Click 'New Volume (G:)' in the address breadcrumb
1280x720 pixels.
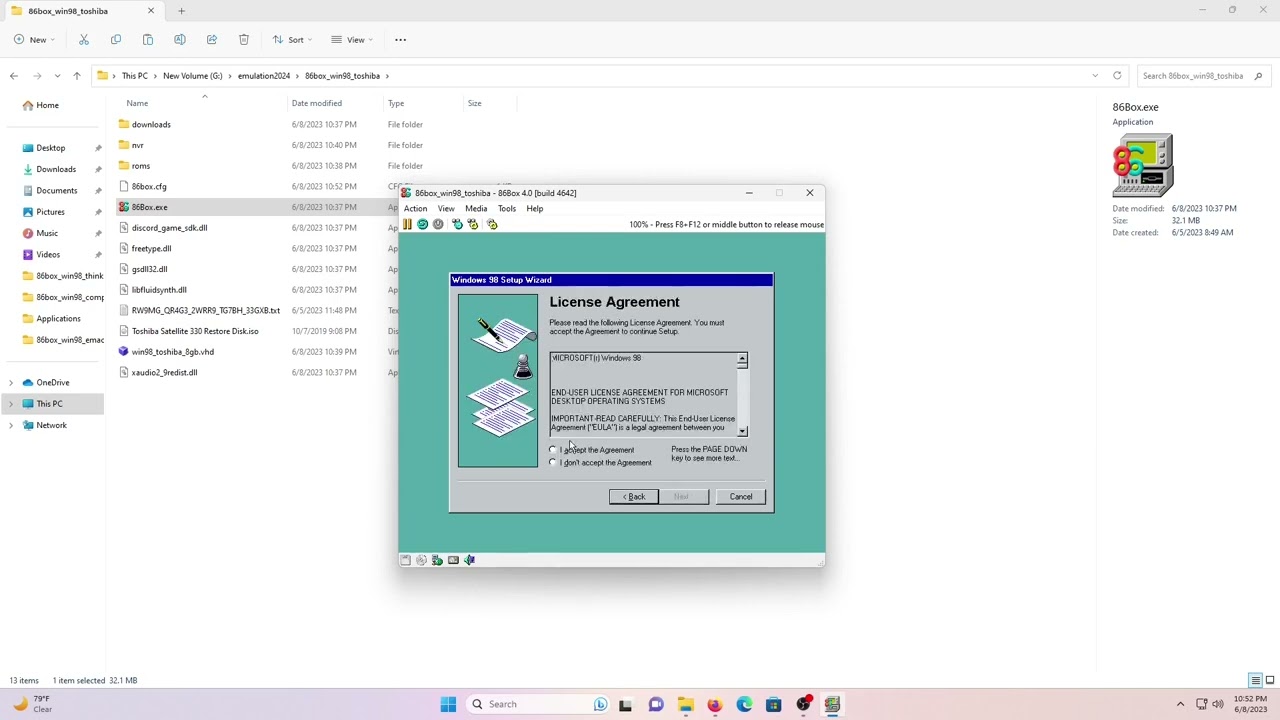193,76
